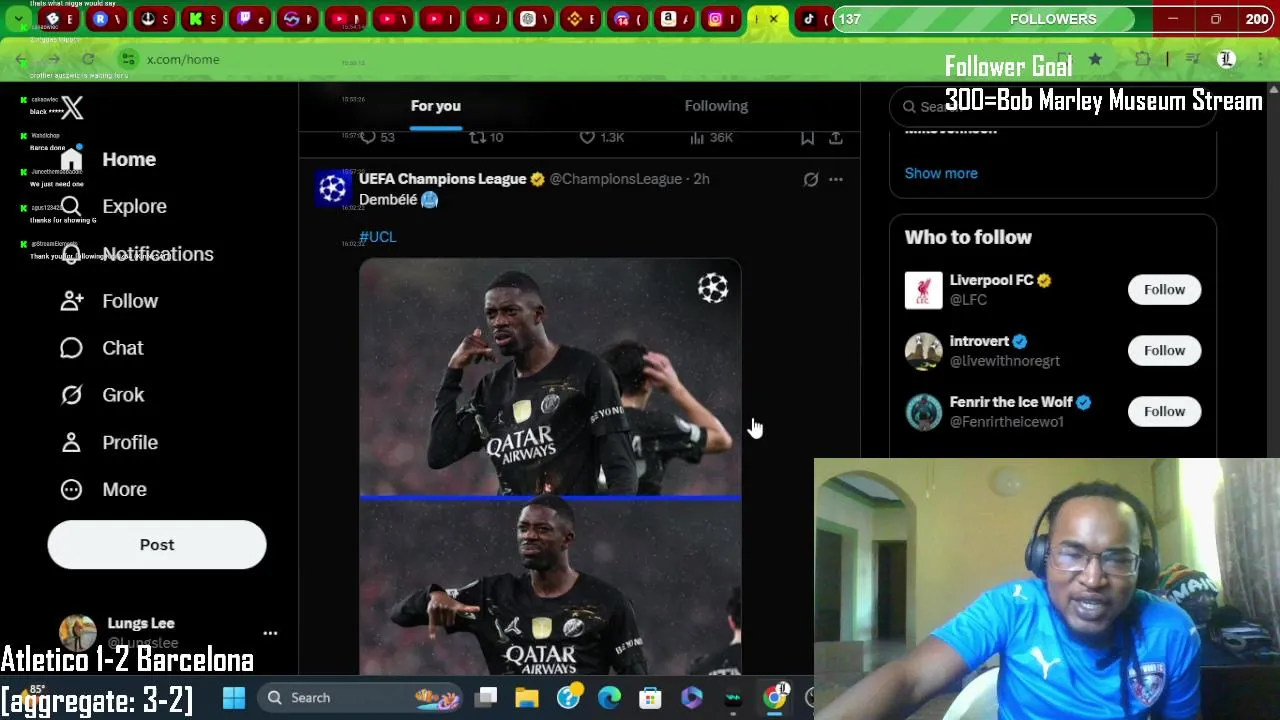This screenshot has width=1280, height=720.
Task: Follow the introvert account
Action: (x=1164, y=351)
